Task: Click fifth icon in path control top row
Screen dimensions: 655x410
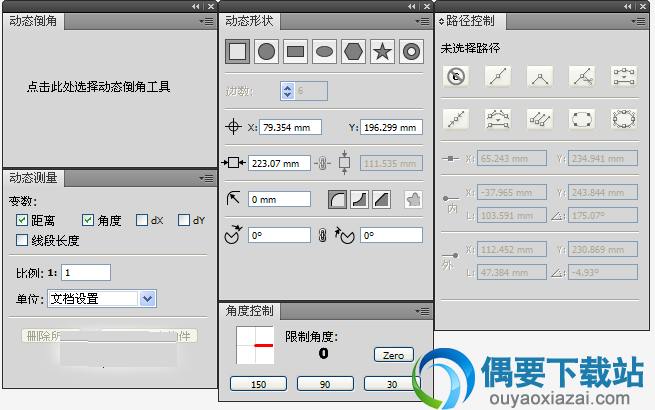Action: point(624,76)
